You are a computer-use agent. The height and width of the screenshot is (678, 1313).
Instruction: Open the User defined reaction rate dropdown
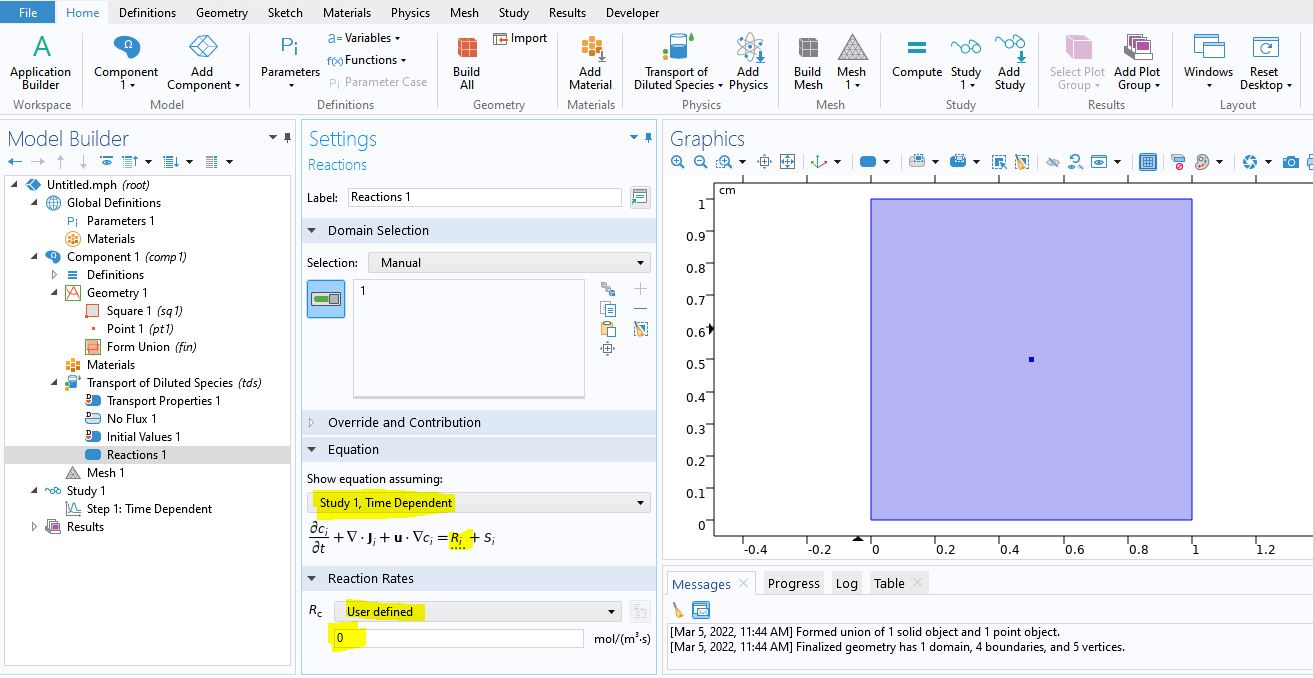[x=479, y=612]
